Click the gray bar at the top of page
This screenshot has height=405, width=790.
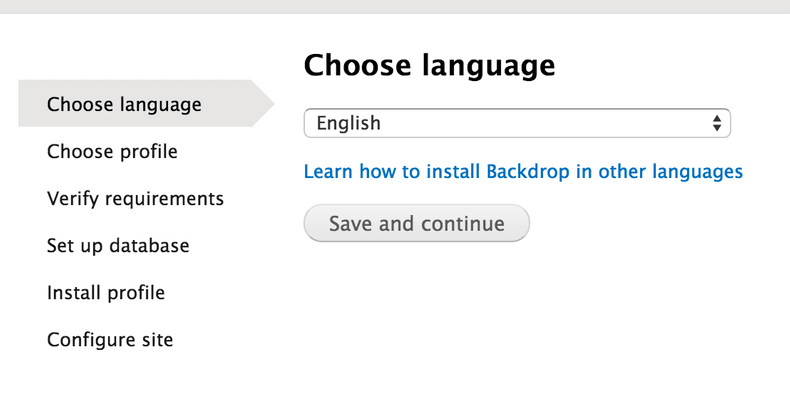(x=395, y=7)
